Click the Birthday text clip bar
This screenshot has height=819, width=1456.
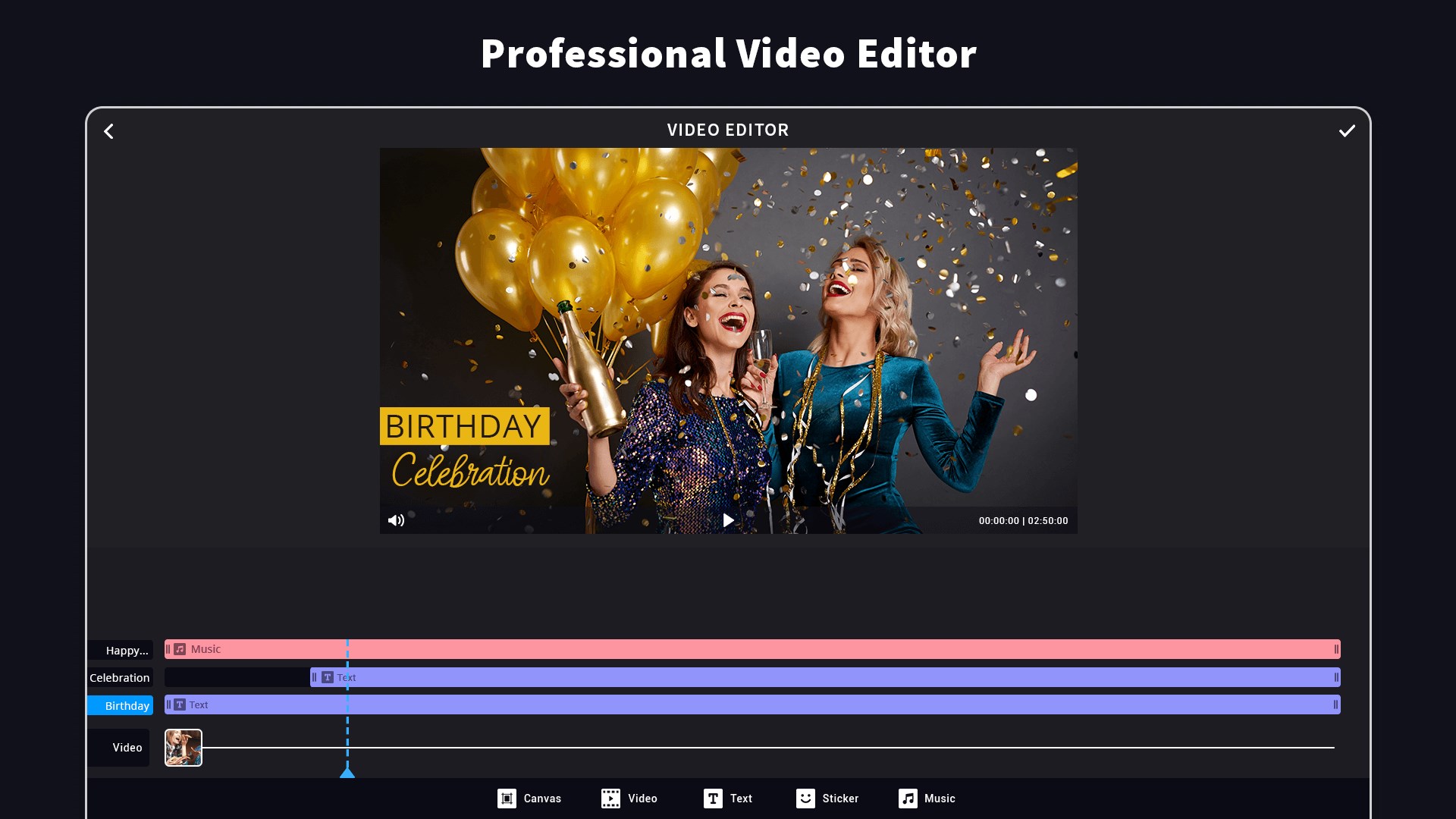coord(758,704)
